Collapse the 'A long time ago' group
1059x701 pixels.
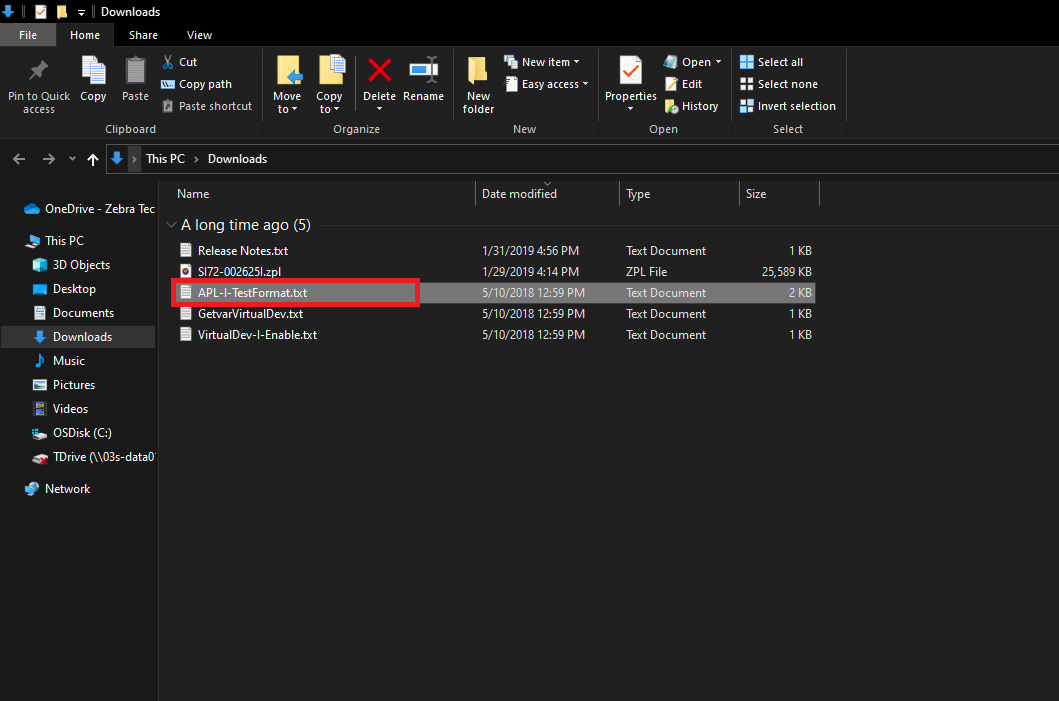172,225
